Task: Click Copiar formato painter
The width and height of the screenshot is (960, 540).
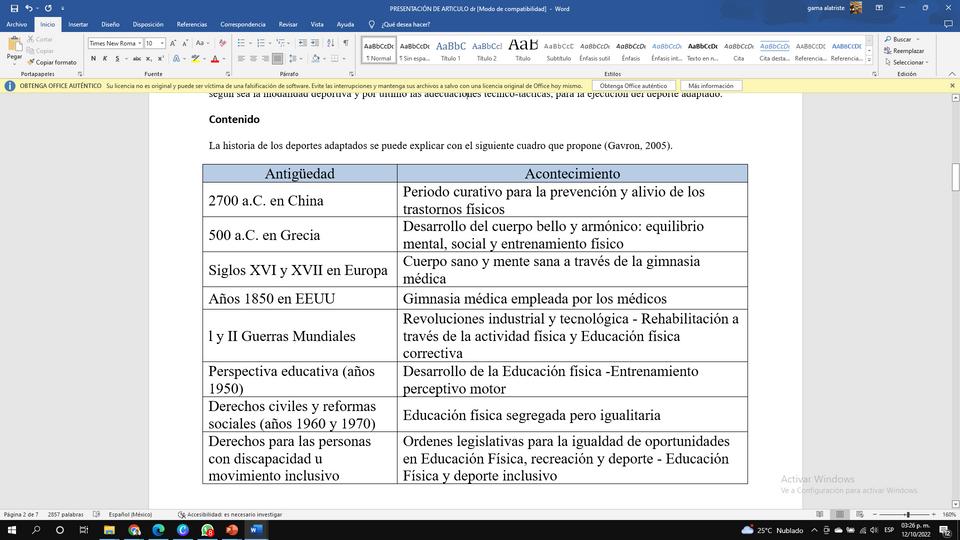Action: click(52, 62)
